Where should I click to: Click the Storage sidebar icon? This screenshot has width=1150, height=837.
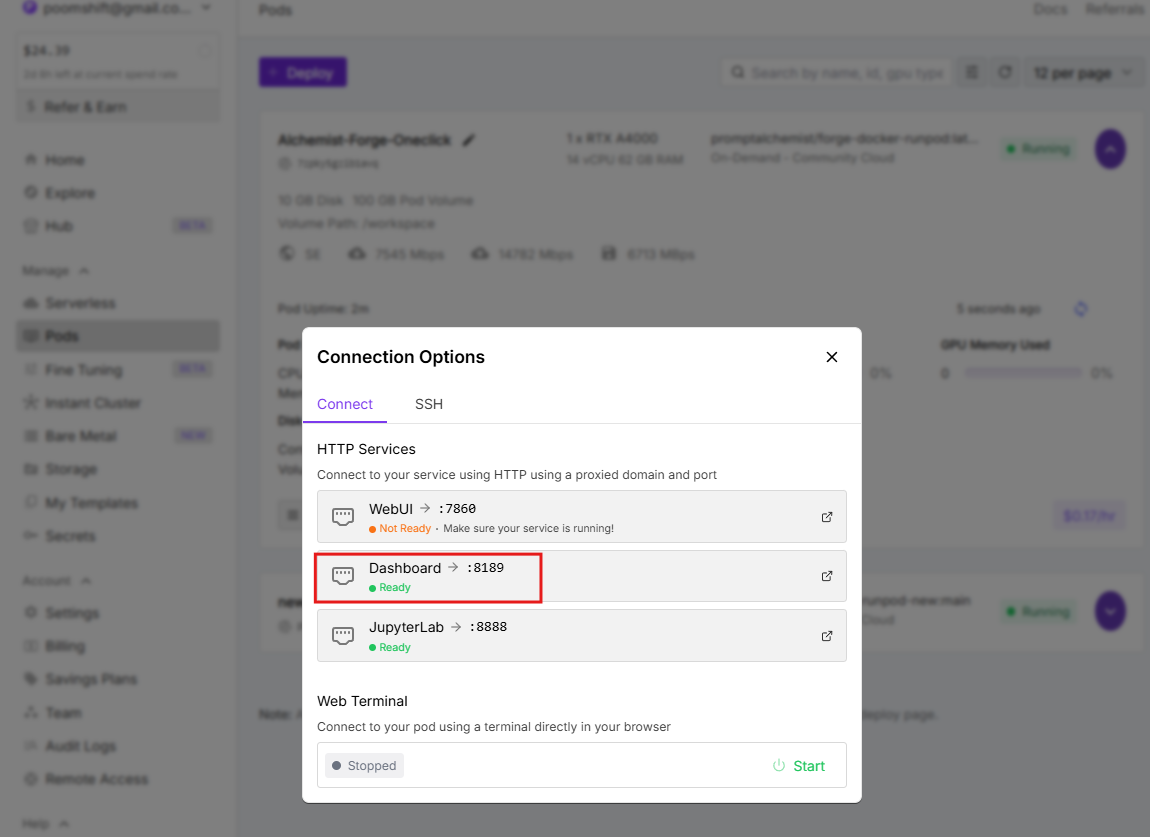point(31,469)
